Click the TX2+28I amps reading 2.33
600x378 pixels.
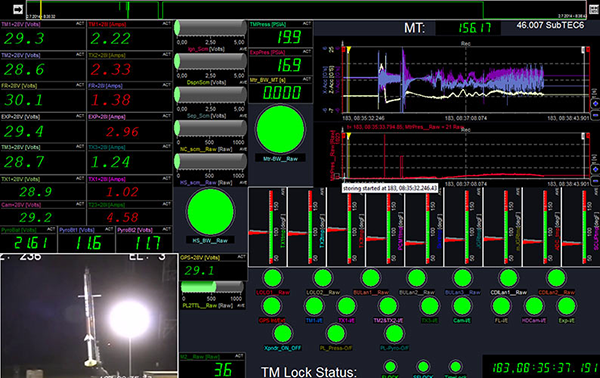(x=111, y=69)
